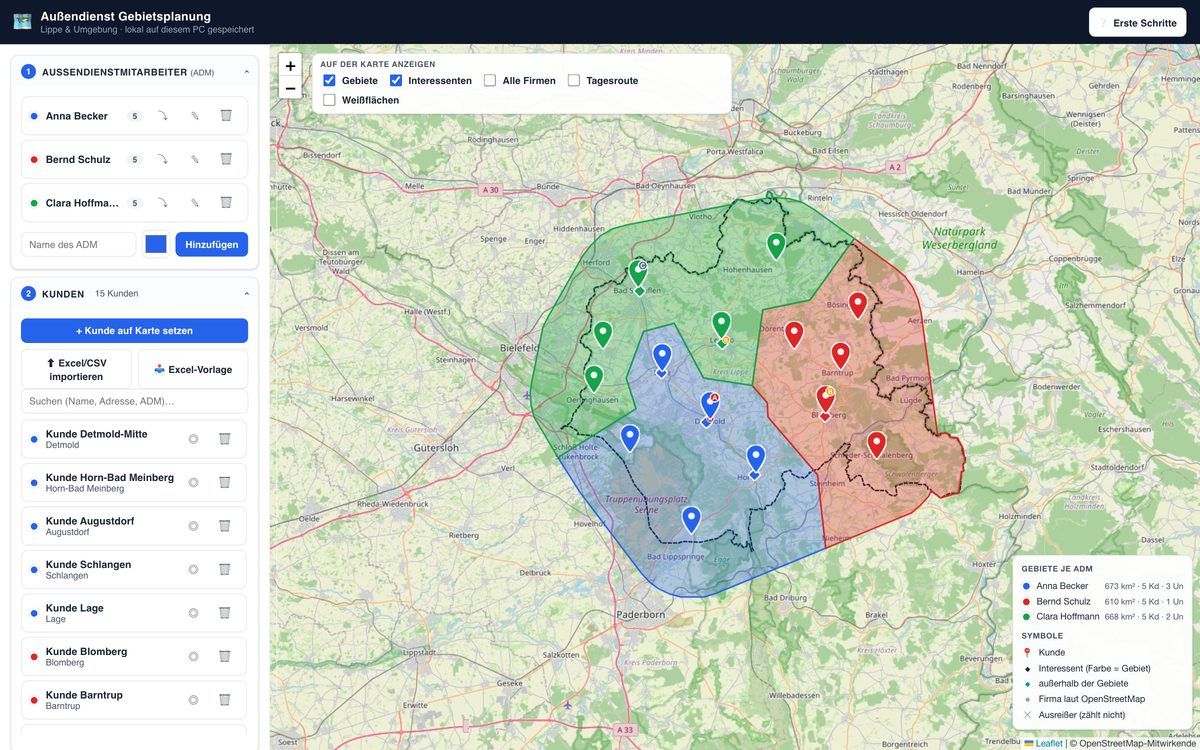Click the arrow icon on Anna Becker's row

pos(163,116)
